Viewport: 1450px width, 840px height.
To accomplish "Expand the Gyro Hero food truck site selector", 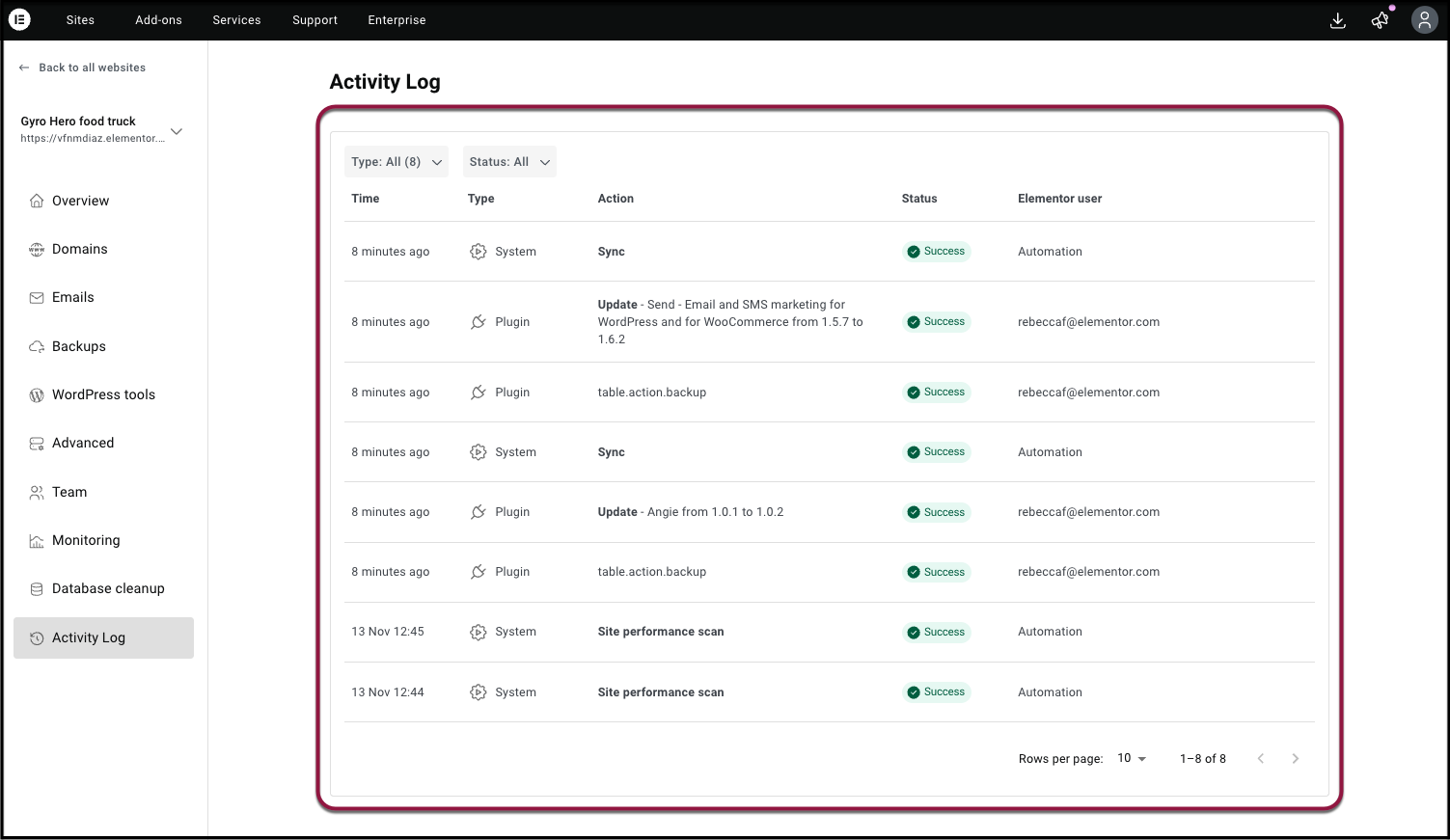I will coord(177,131).
